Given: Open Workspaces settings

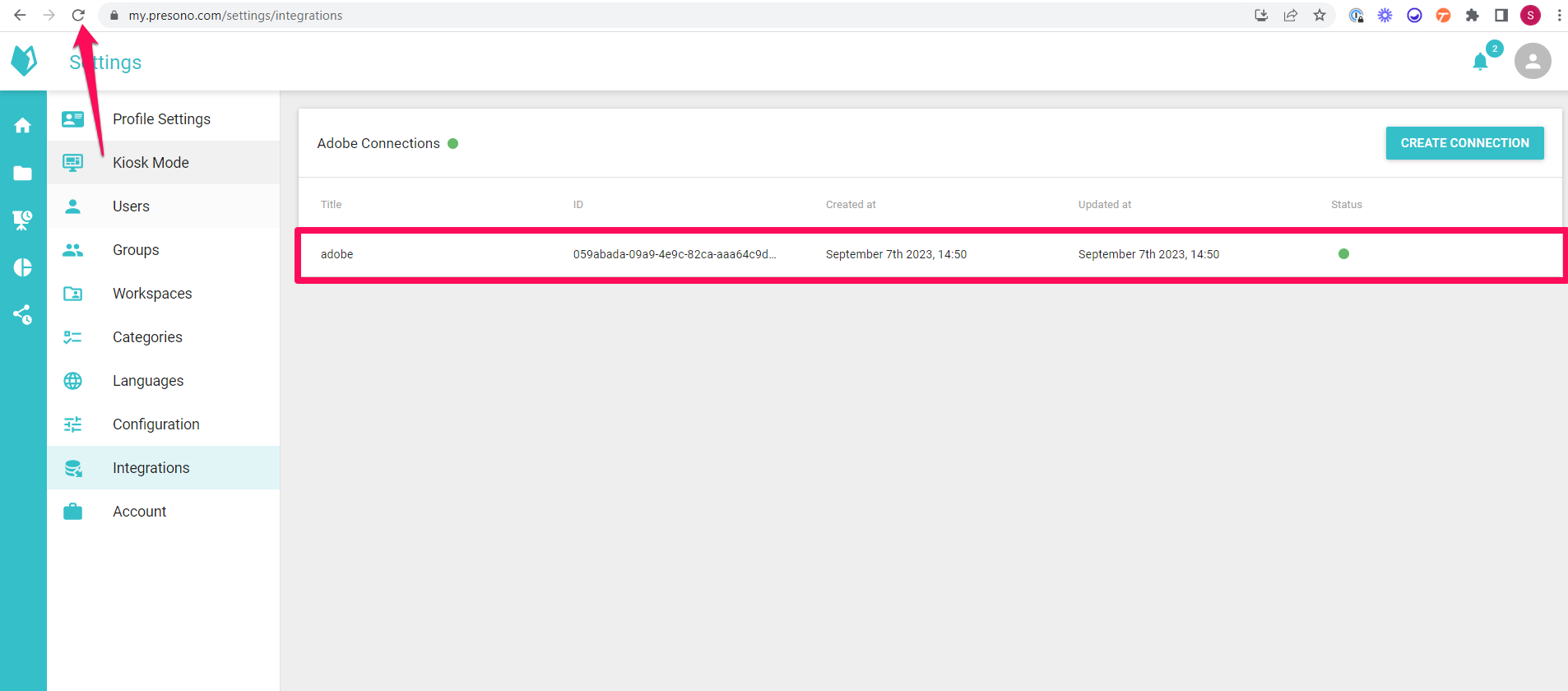Looking at the screenshot, I should point(163,294).
